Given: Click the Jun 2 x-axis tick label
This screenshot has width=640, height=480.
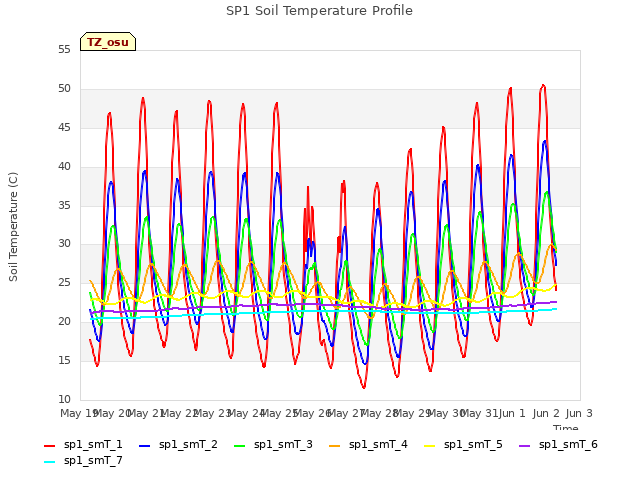Looking at the screenshot, I should [546, 413].
